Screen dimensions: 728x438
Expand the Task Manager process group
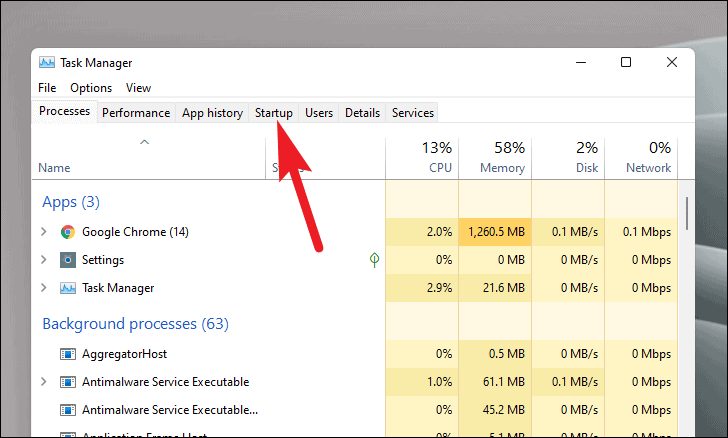point(43,288)
